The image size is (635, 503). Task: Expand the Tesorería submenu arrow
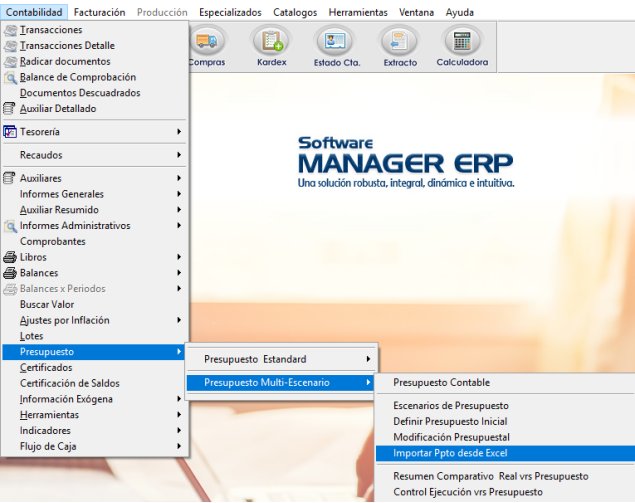click(179, 132)
